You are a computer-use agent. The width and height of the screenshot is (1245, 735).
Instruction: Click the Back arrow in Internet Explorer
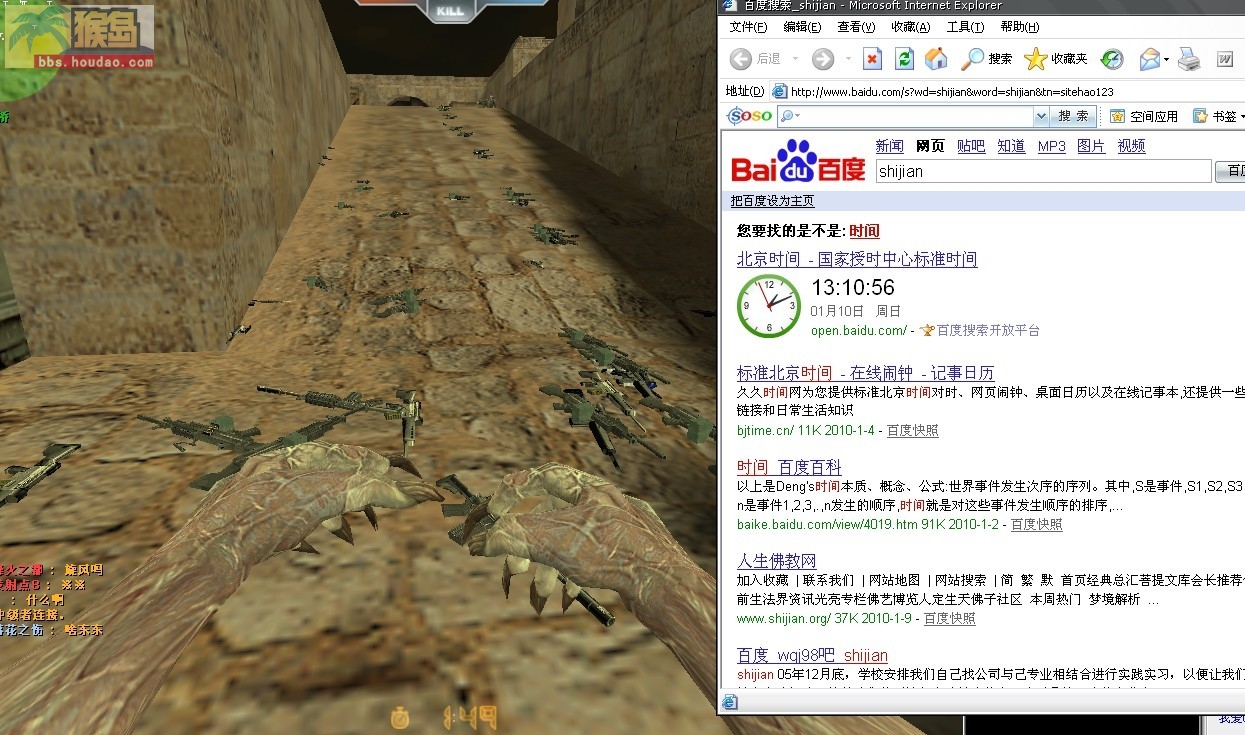coord(741,60)
